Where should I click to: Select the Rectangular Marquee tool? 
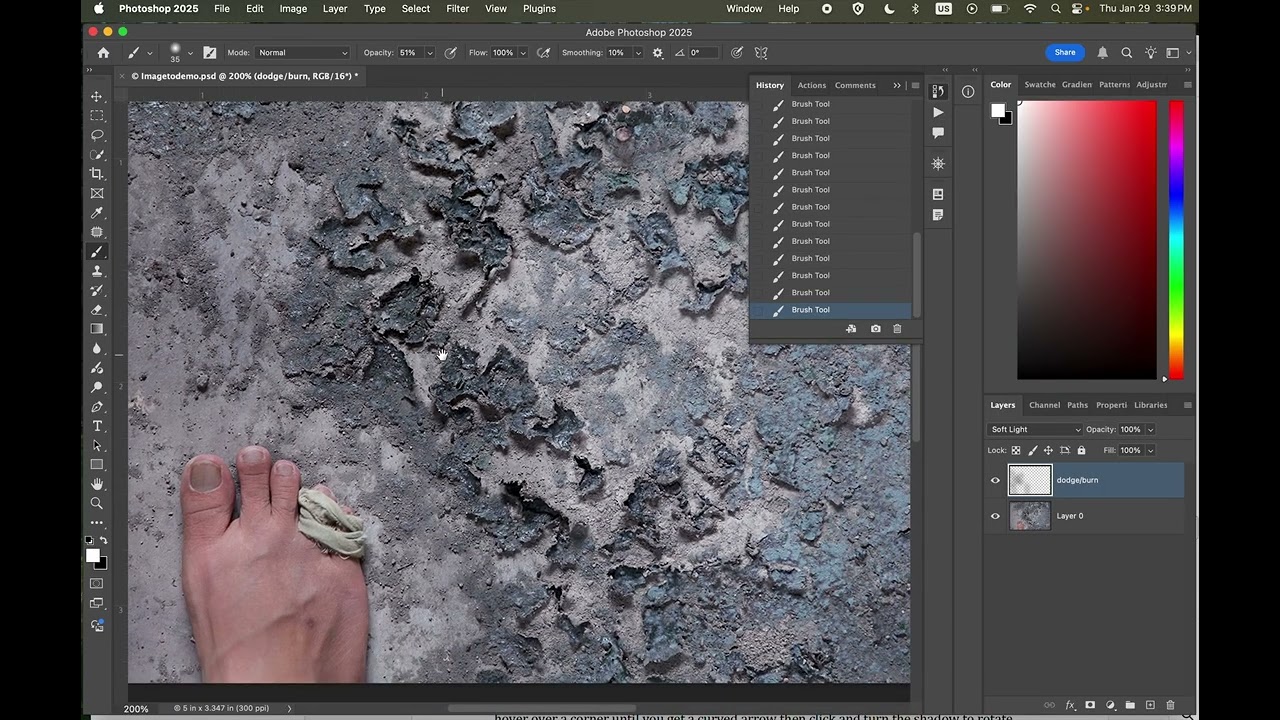97,115
